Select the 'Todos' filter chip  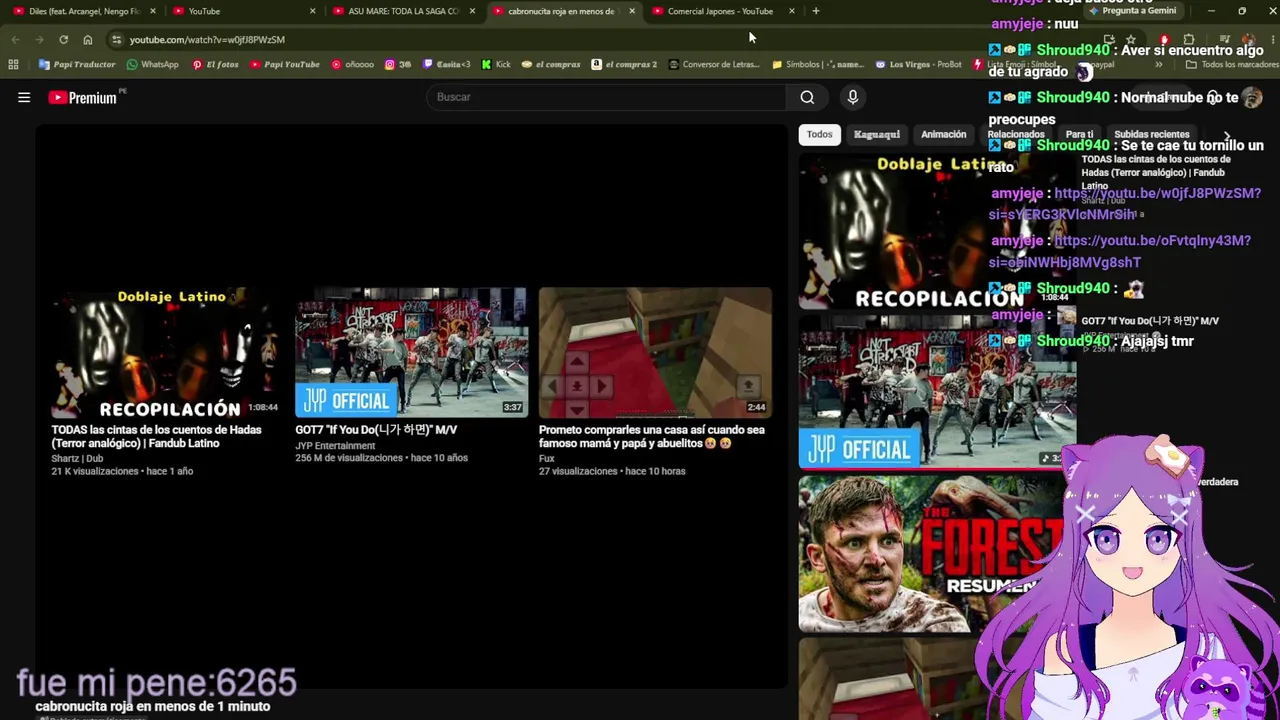click(819, 134)
